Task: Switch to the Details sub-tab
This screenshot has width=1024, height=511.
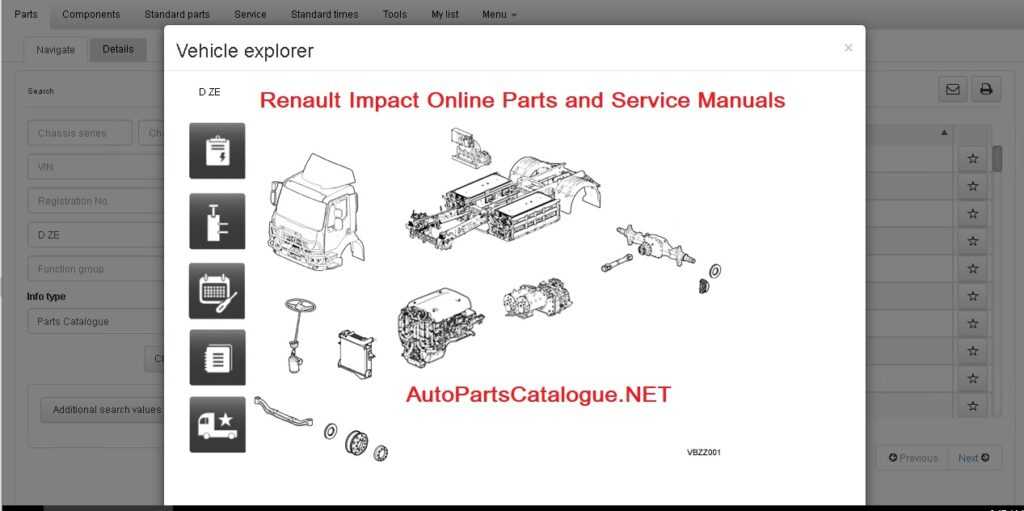Action: [x=118, y=50]
